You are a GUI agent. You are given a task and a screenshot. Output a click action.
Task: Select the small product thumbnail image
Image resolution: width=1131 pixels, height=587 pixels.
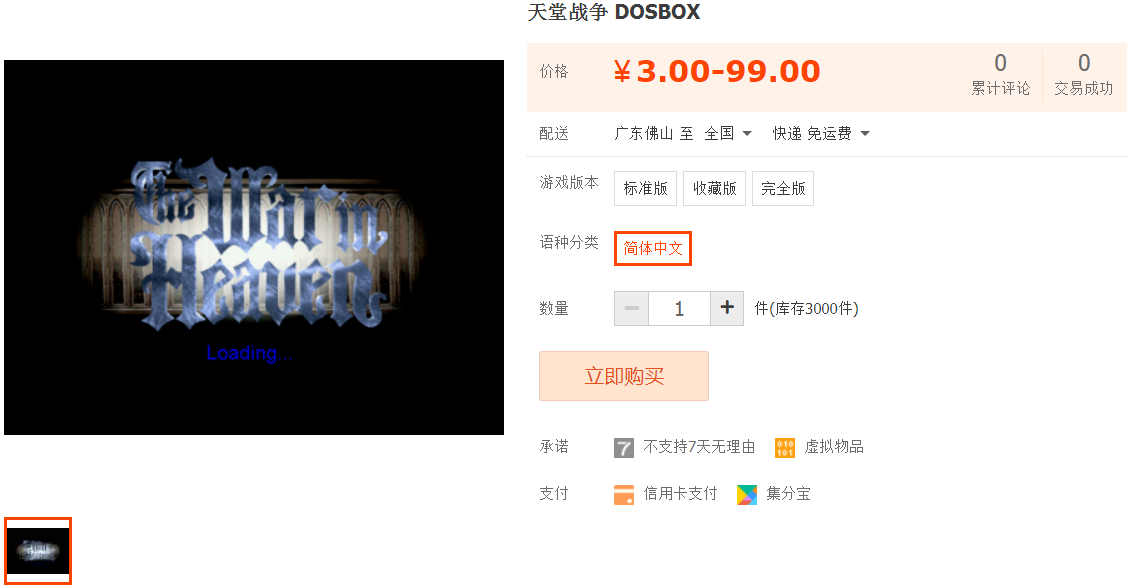coord(38,551)
